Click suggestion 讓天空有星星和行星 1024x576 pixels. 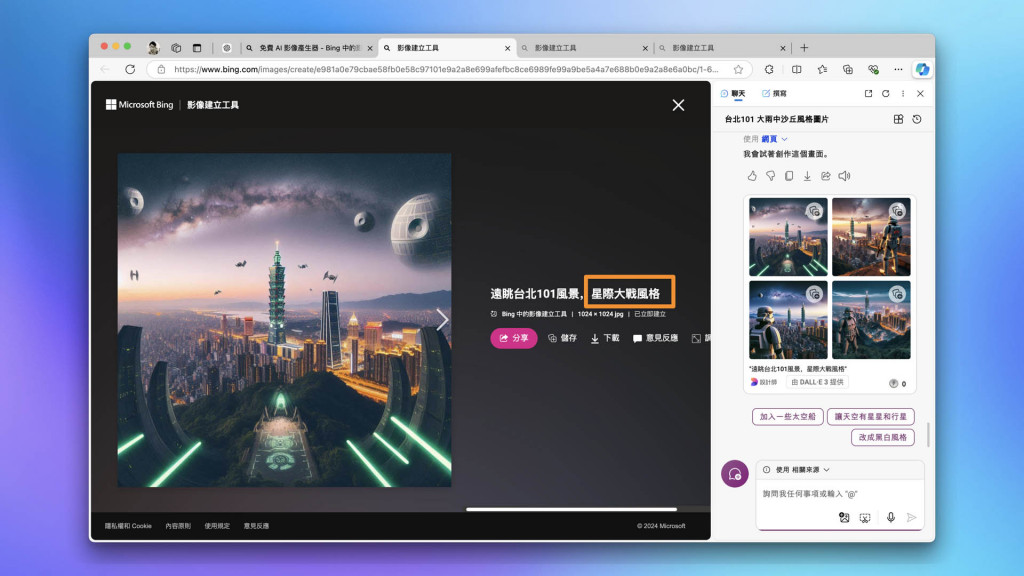pos(871,417)
